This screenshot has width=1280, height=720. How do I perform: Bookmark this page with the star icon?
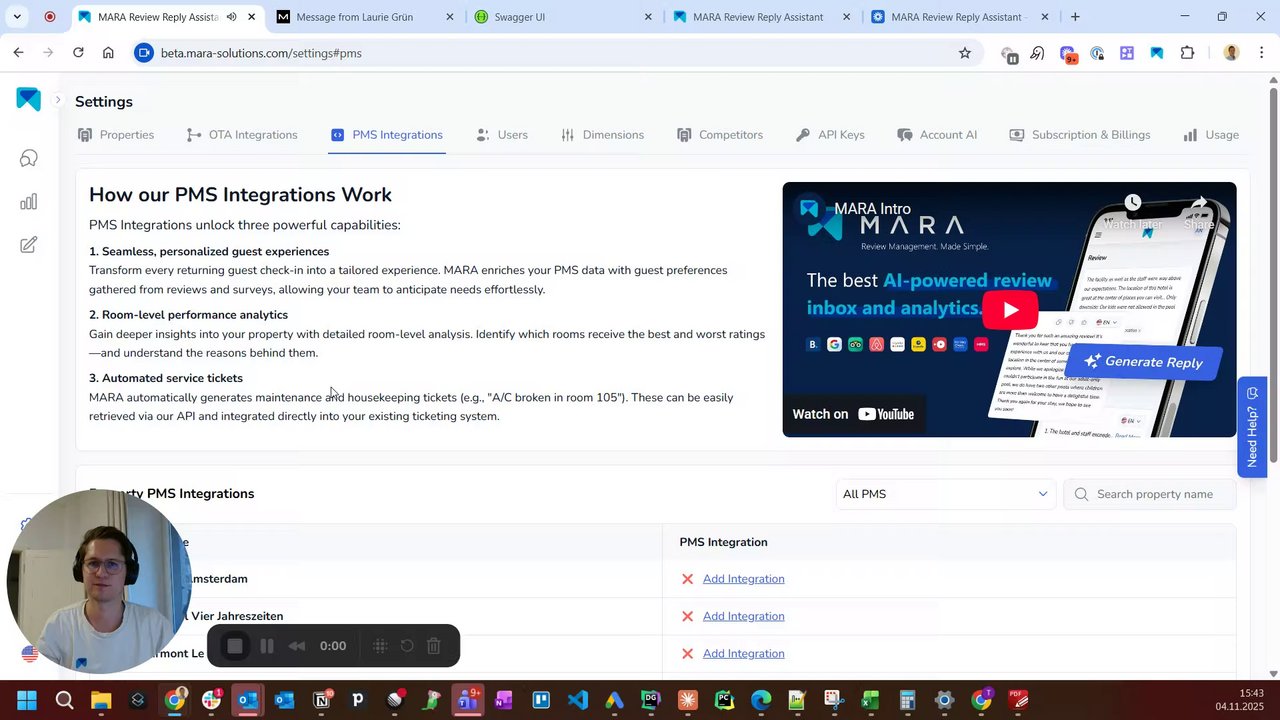pos(965,53)
